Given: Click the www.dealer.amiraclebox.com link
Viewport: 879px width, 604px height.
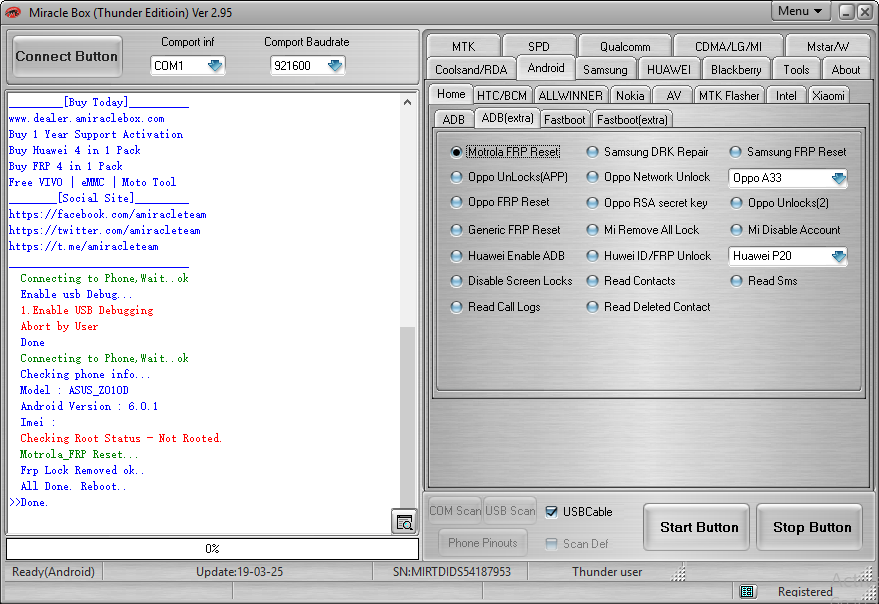Looking at the screenshot, I should pos(87,118).
